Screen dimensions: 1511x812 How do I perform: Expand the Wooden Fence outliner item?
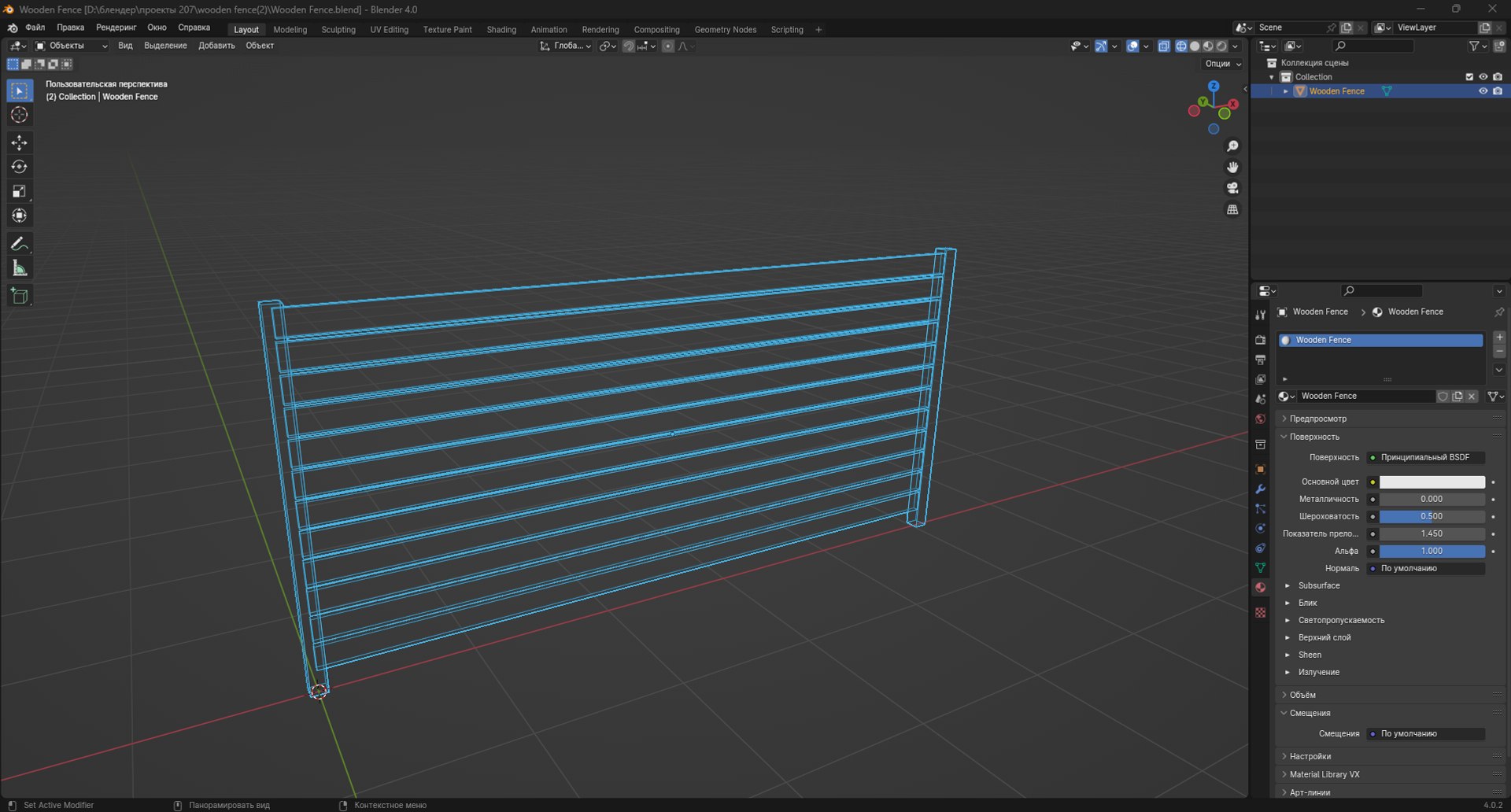click(1286, 91)
